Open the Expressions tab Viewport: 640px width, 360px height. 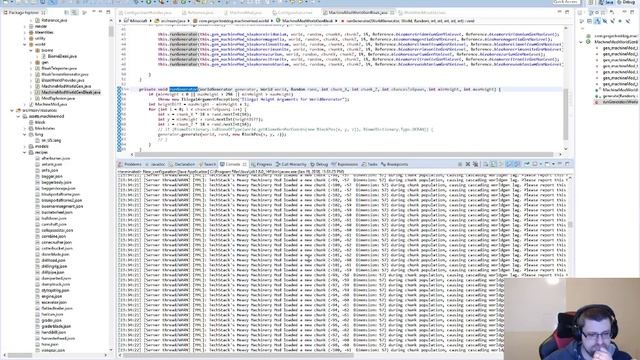[x=345, y=164]
